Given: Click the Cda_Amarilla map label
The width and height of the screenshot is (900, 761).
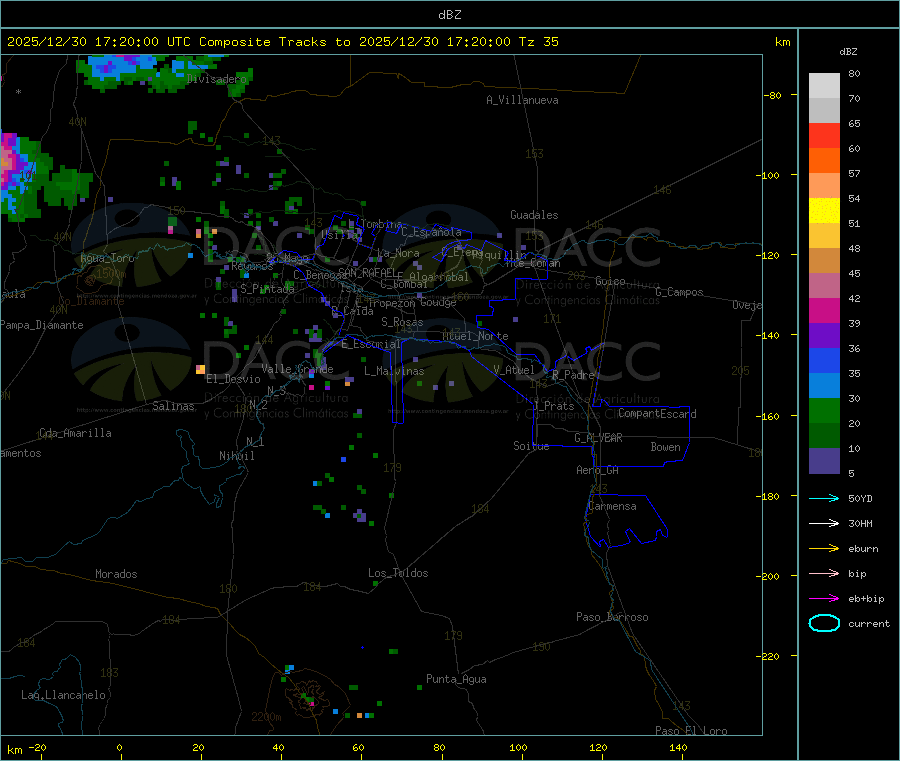Looking at the screenshot, I should point(75,433).
